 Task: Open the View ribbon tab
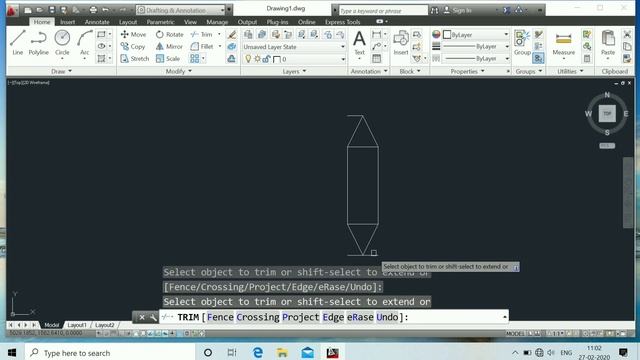coord(190,22)
